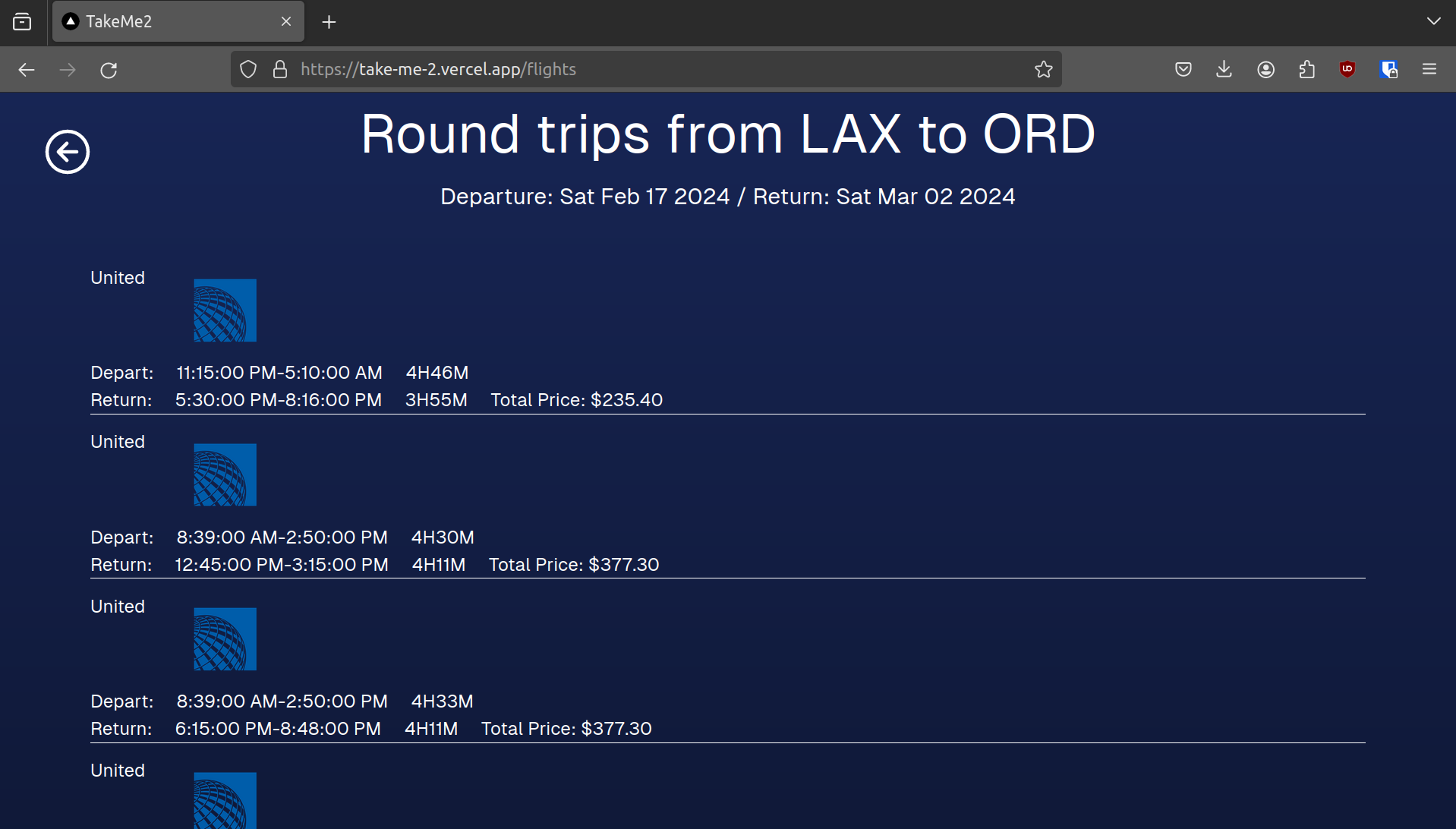Show site tracking protection shield info

point(248,70)
